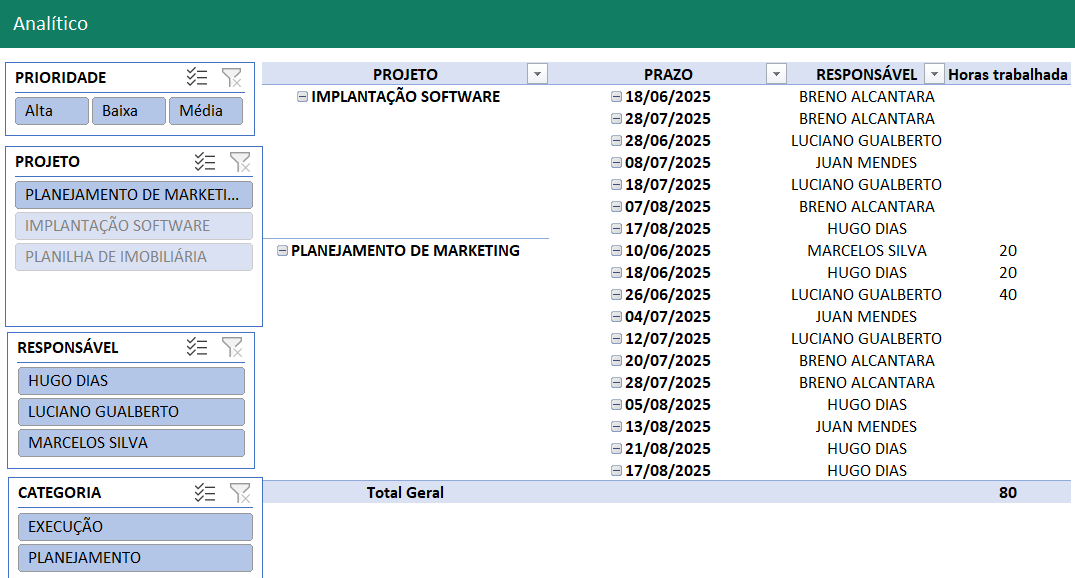Clear filter on RESPONSÁVEL slicer

[x=231, y=347]
